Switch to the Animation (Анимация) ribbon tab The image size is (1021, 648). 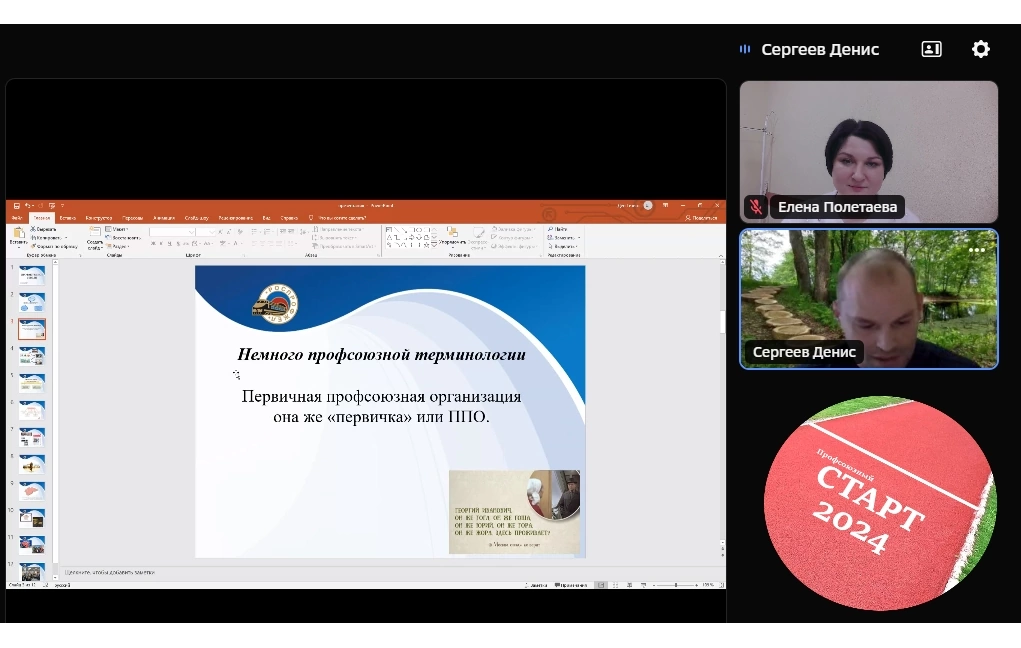pyautogui.click(x=164, y=218)
